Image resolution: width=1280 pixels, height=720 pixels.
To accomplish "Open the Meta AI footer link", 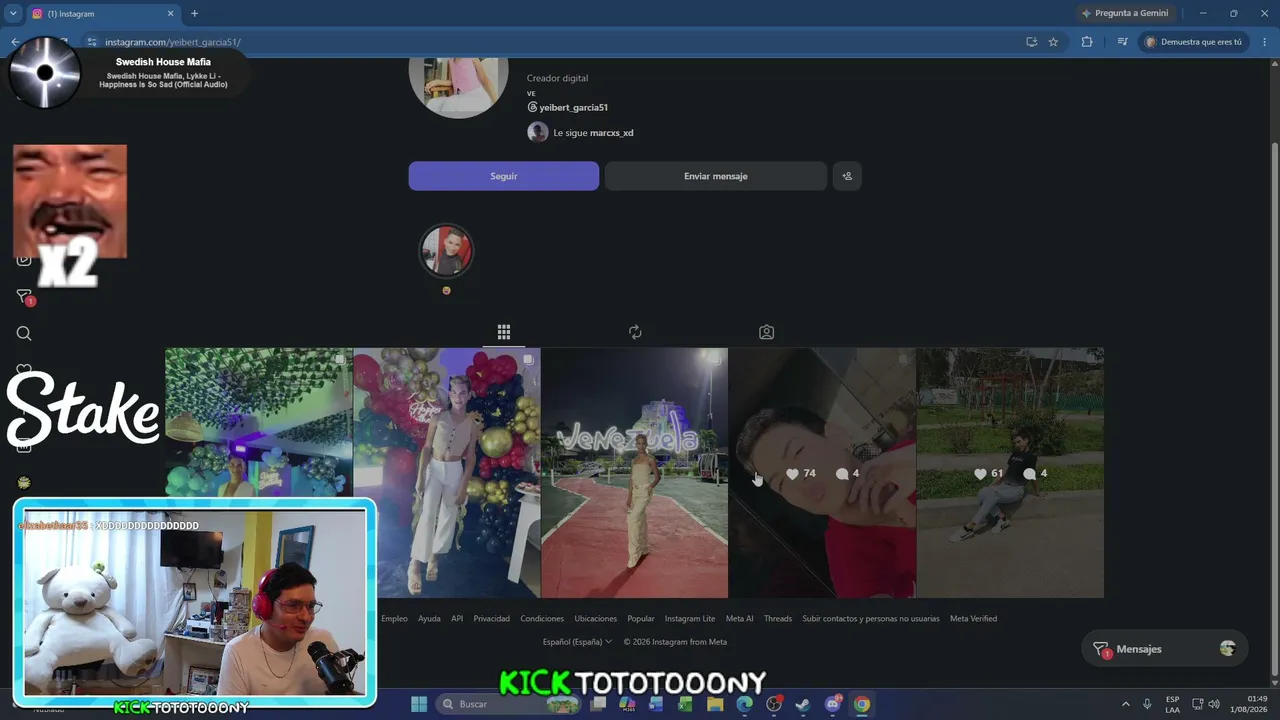I will click(x=740, y=619).
